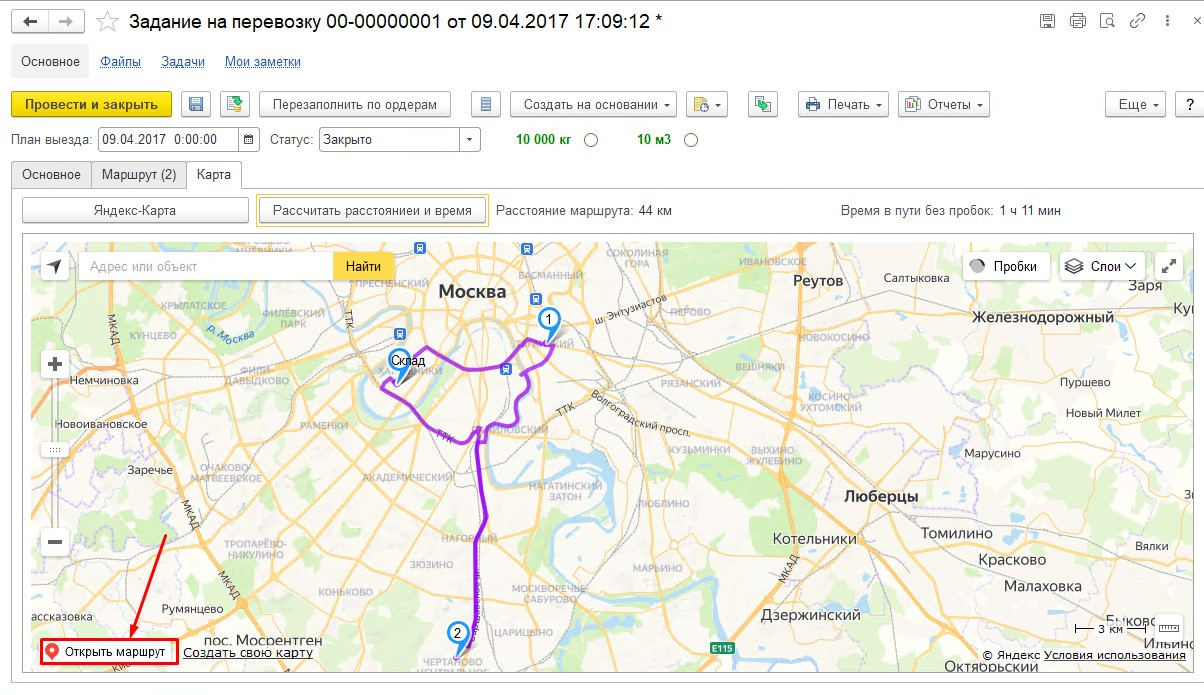Viewport: 1204px width, 695px height.
Task: Click the Статус field showing Закрыто
Action: 390,140
